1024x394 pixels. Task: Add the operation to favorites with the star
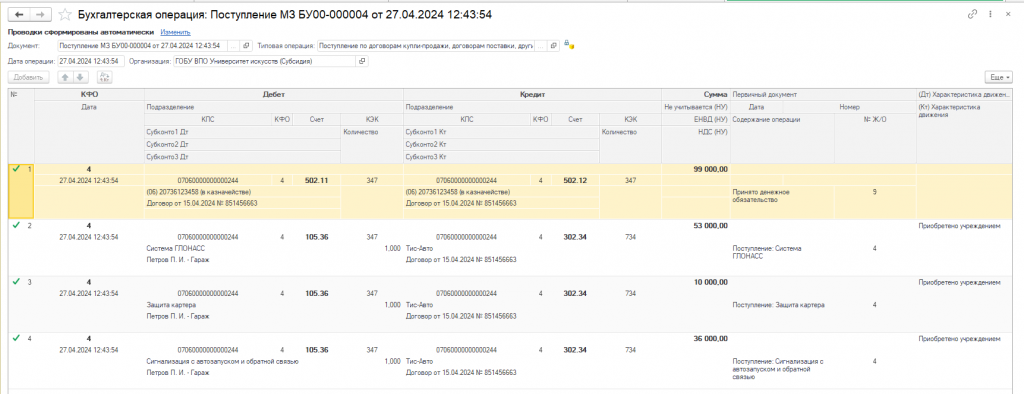click(x=64, y=14)
